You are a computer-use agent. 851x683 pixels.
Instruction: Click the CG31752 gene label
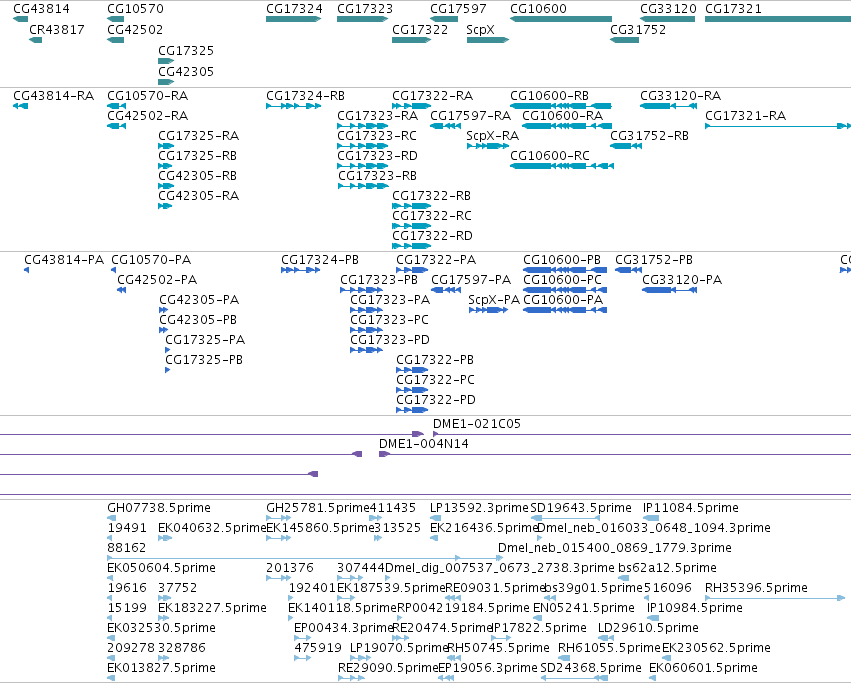pos(638,30)
